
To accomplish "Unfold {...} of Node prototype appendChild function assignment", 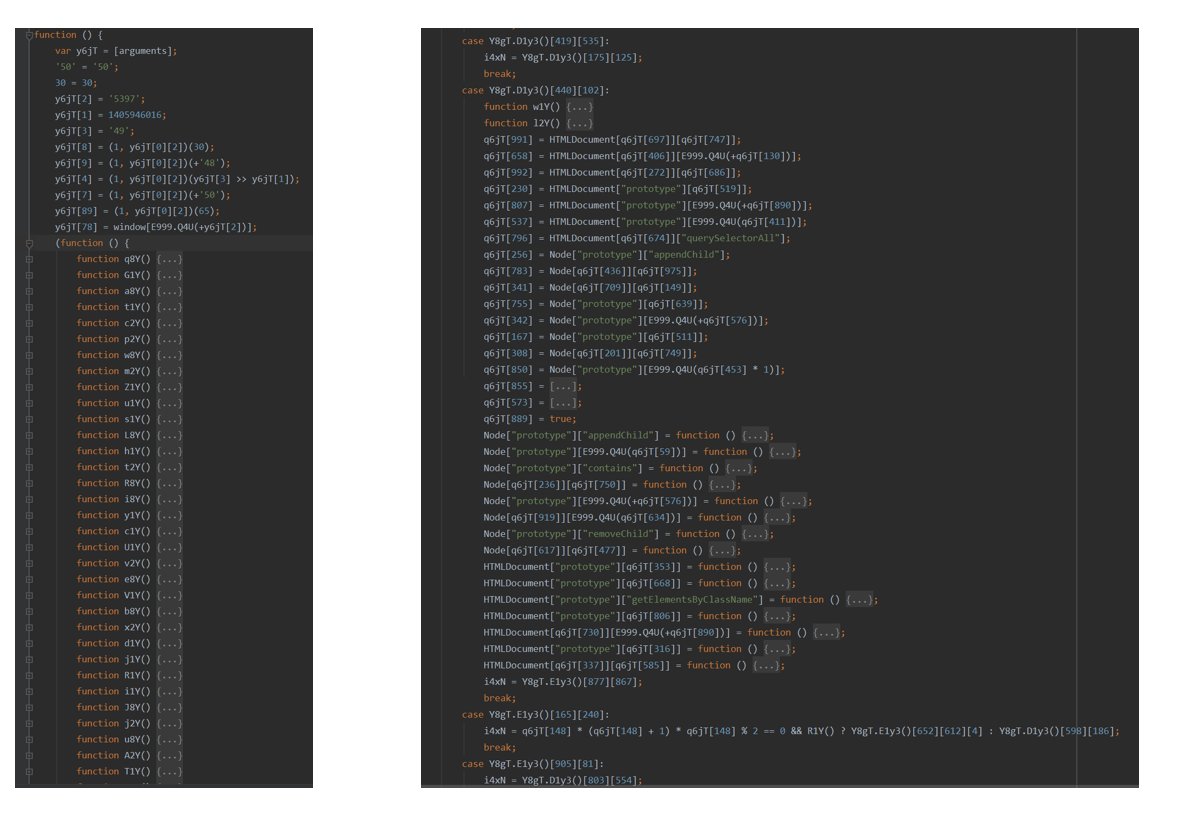I will 755,436.
